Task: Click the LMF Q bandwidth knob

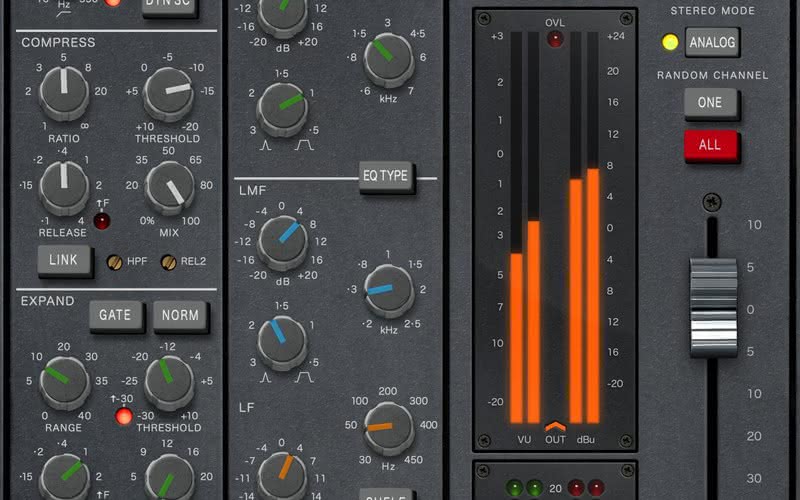Action: click(x=282, y=342)
